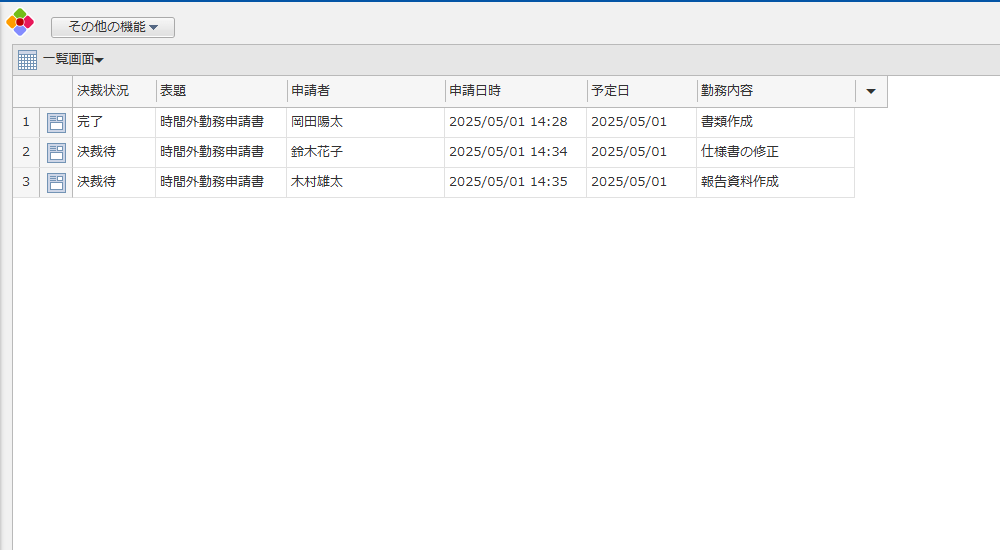Viewport: 1000px width, 550px height.
Task: Open the form icon in row 2
Action: (x=56, y=153)
